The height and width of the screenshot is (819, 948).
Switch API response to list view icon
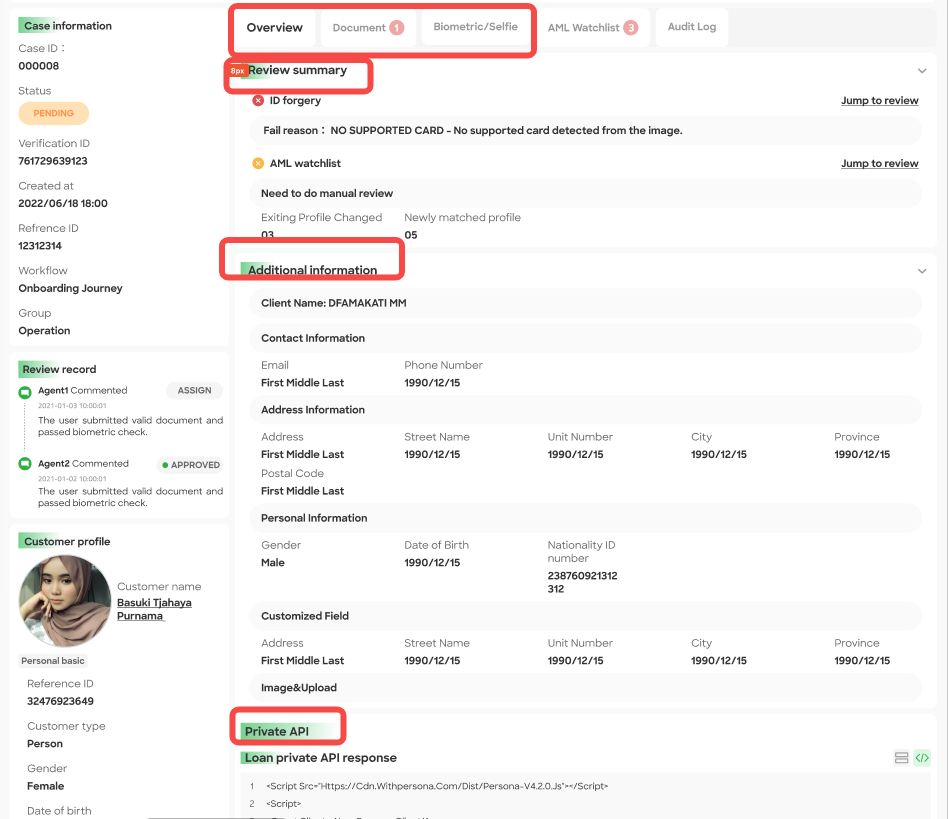(901, 758)
